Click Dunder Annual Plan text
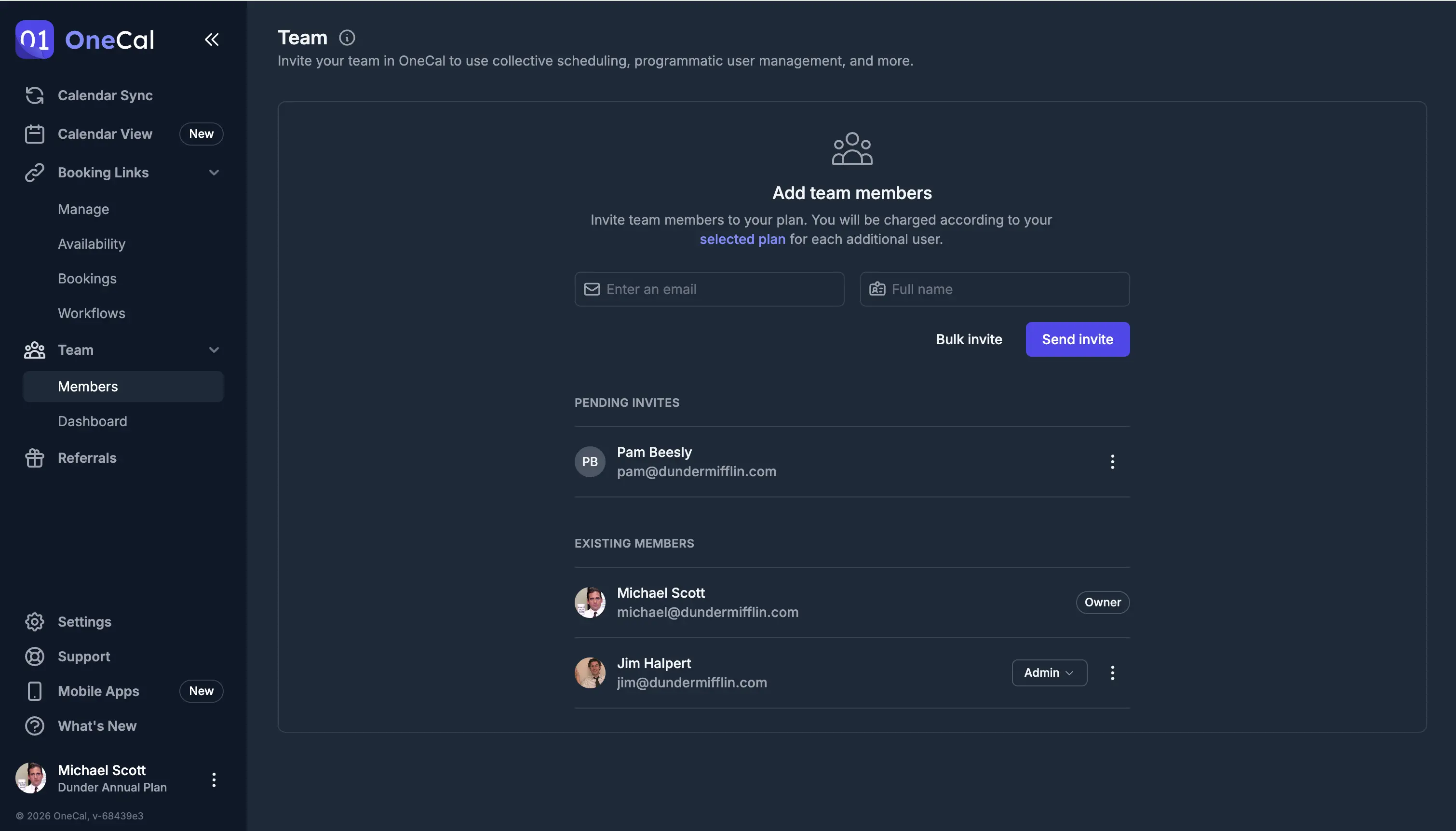This screenshot has width=1456, height=831. pos(112,788)
